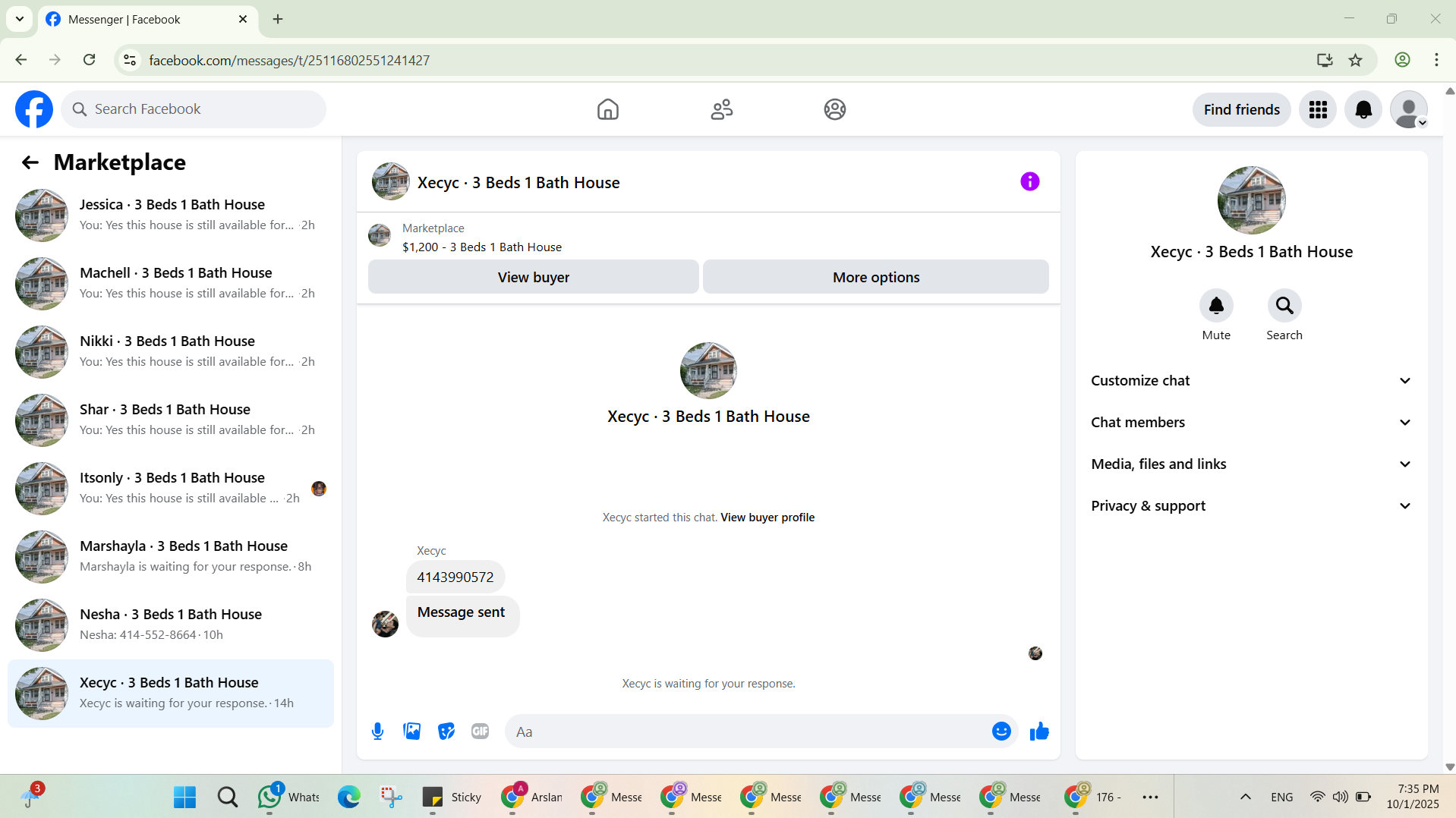Screen dimensions: 1456x818
Task: Open the Snipping Tool in the taskbar
Action: (x=391, y=797)
